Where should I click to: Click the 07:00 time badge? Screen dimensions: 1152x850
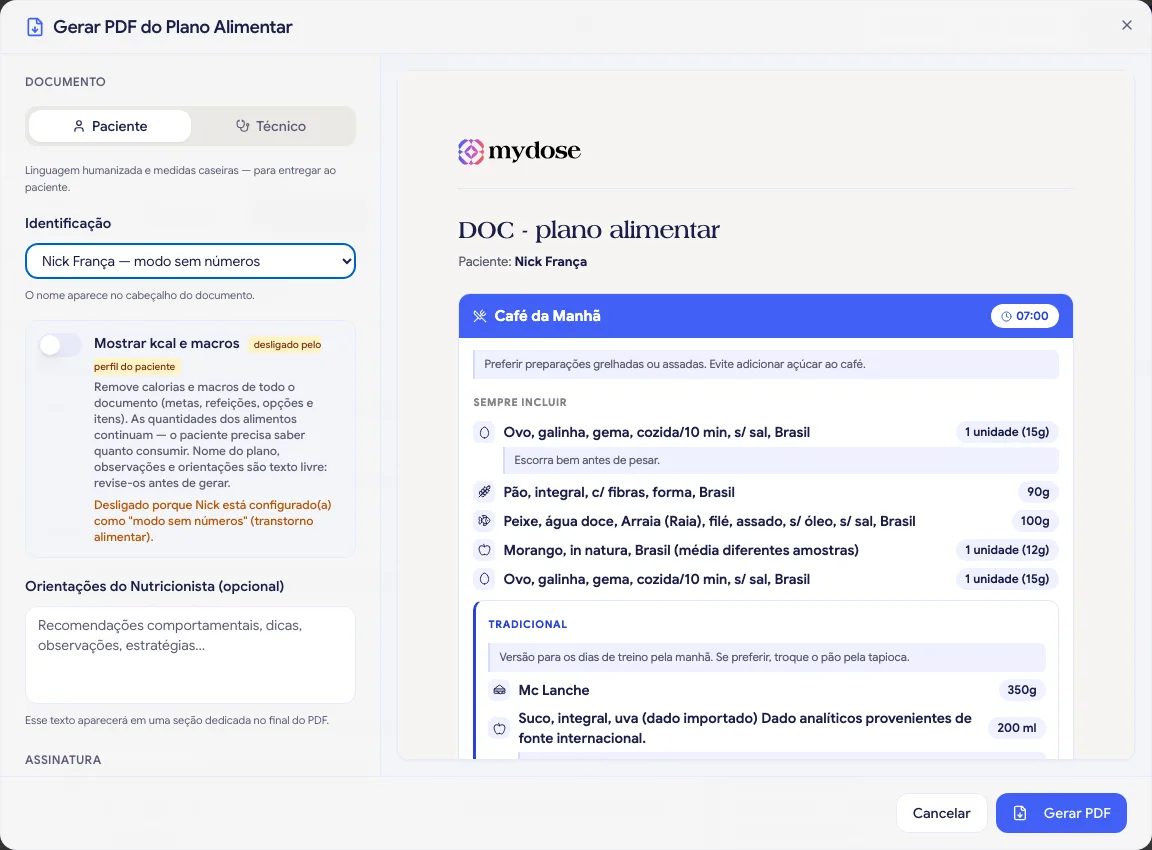1025,317
